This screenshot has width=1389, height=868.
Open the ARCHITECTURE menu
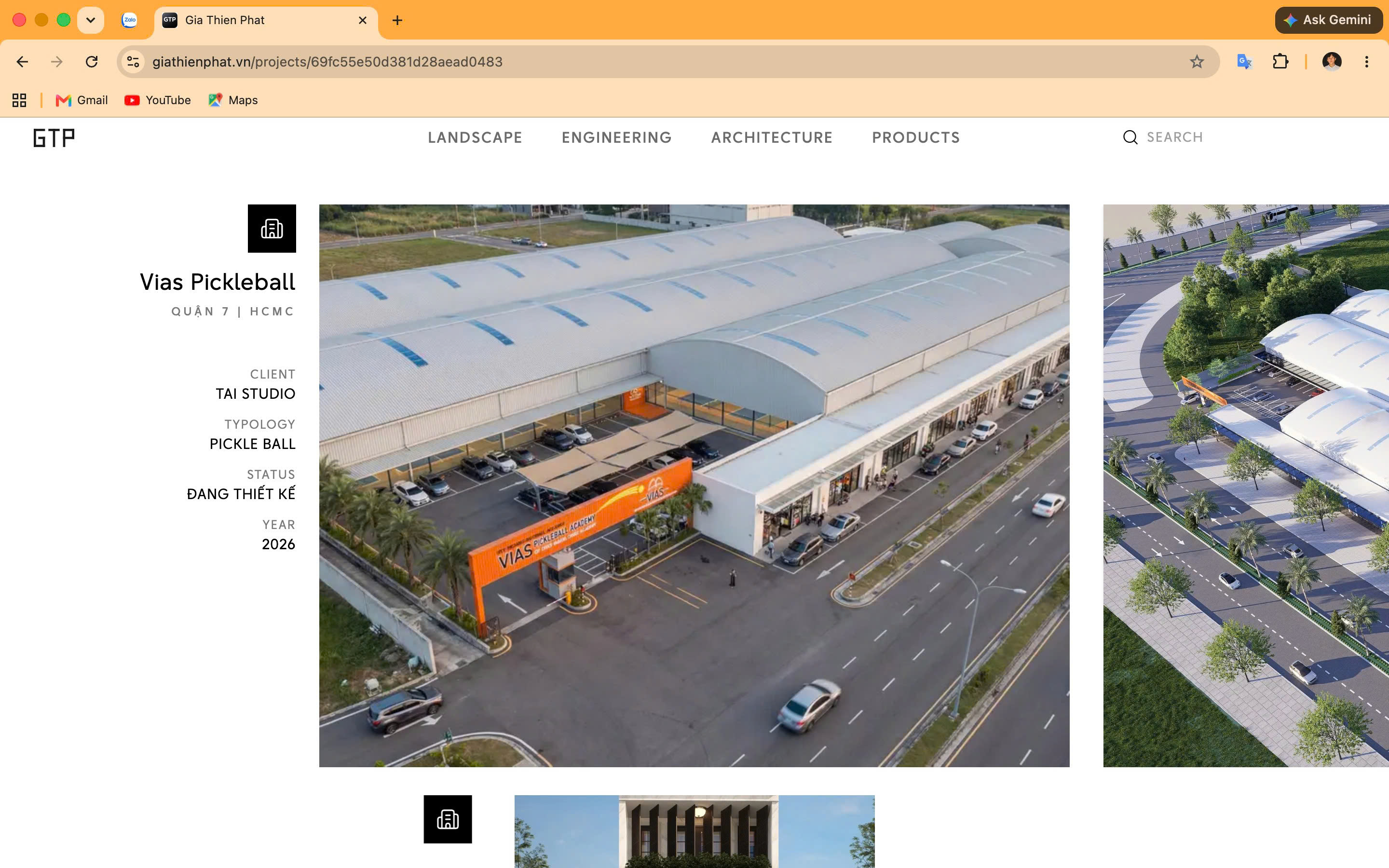point(772,138)
